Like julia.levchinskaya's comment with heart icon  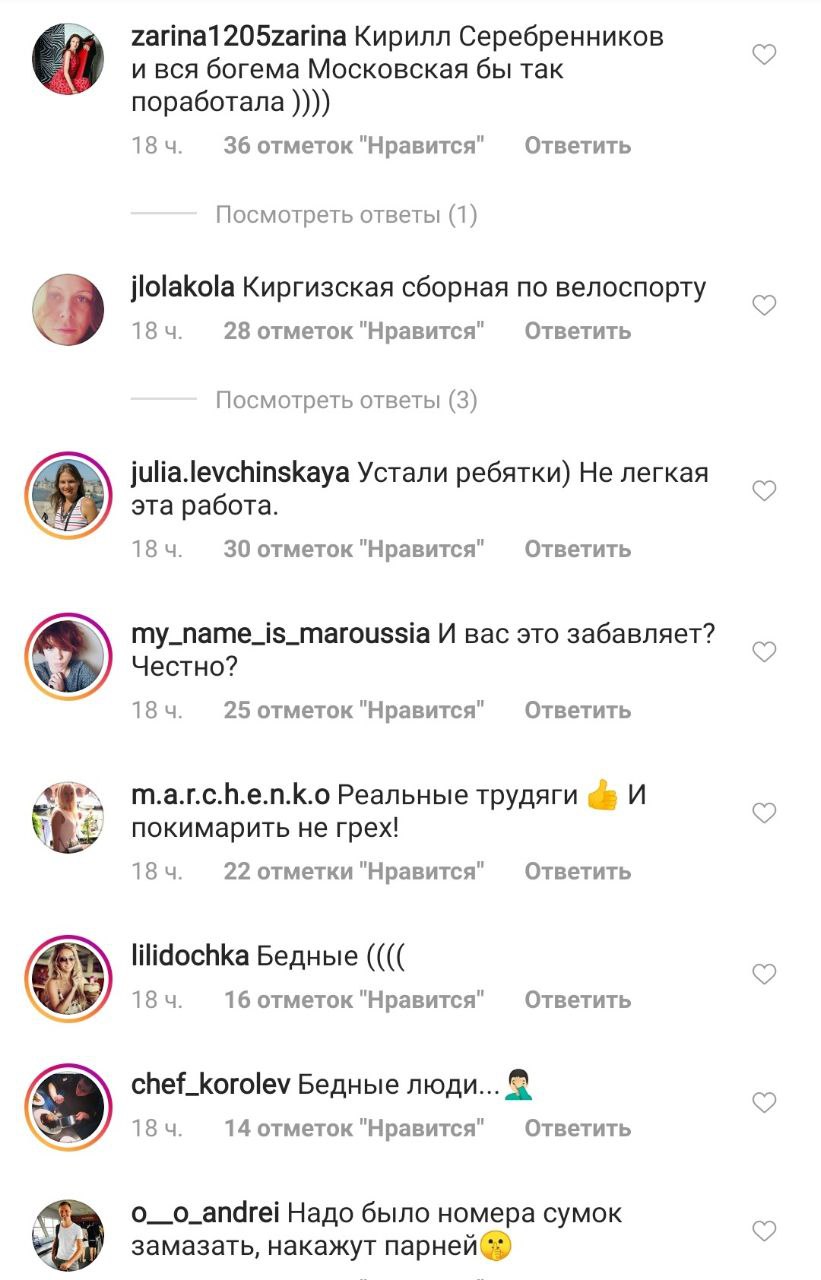[764, 490]
